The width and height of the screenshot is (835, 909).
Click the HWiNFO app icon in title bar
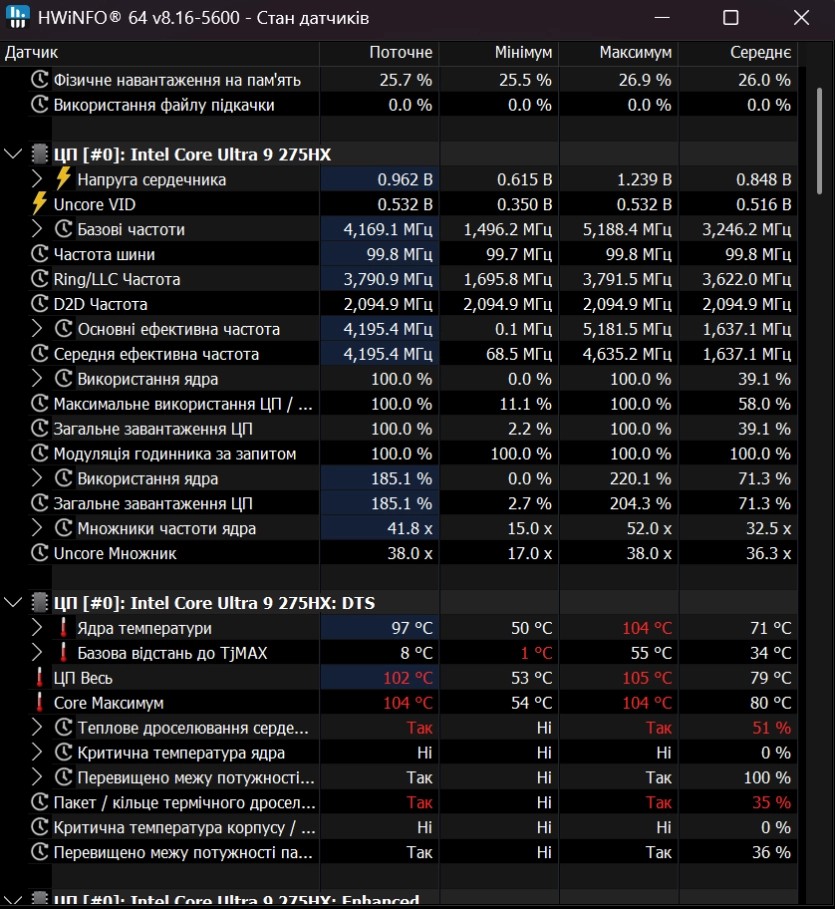tap(18, 18)
